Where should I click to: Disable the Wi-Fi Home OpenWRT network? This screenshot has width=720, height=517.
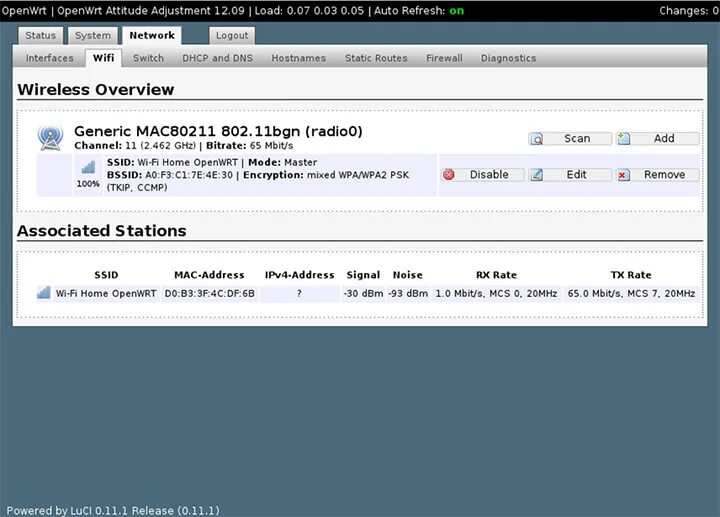(482, 175)
